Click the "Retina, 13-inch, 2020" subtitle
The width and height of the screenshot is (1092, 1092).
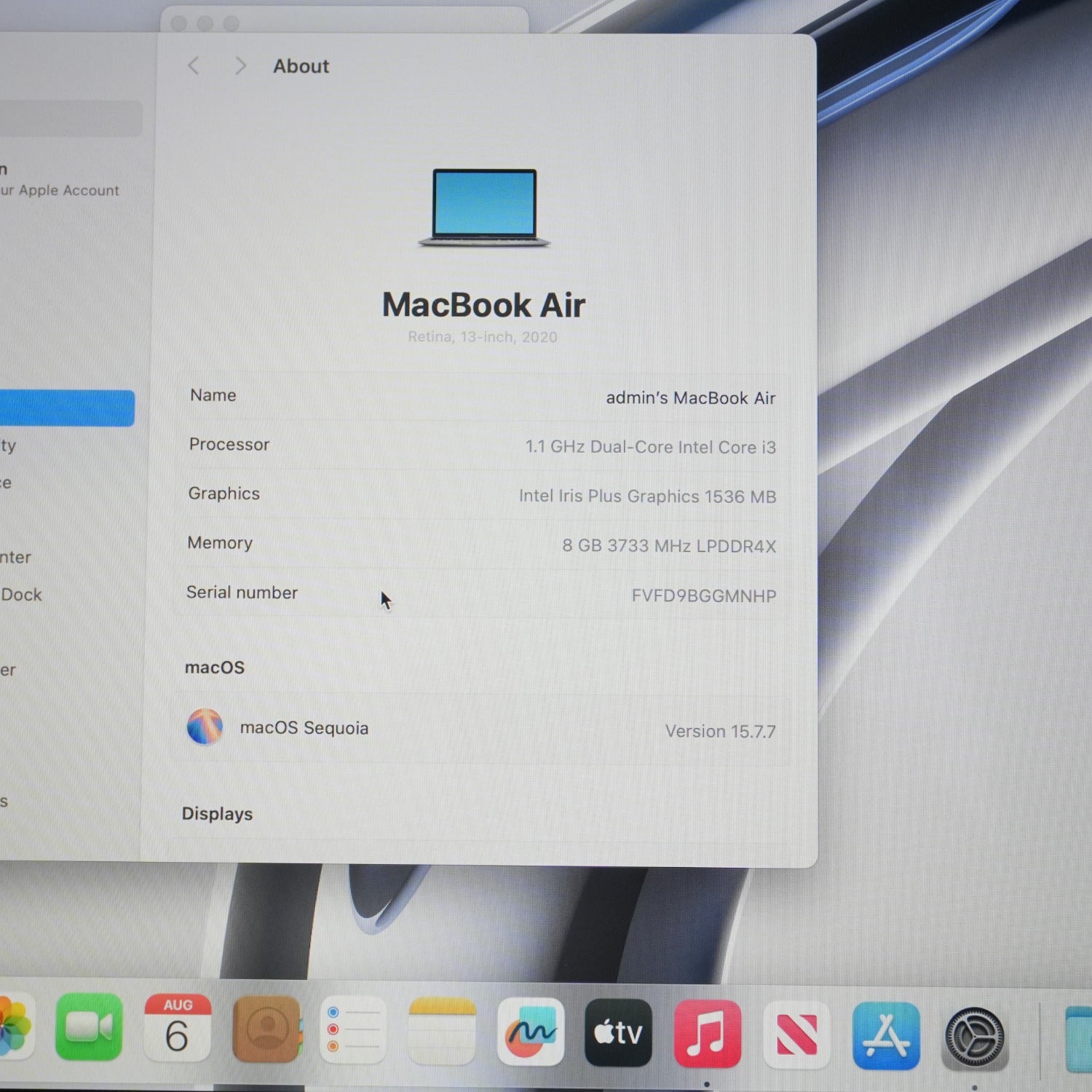pyautogui.click(x=483, y=337)
